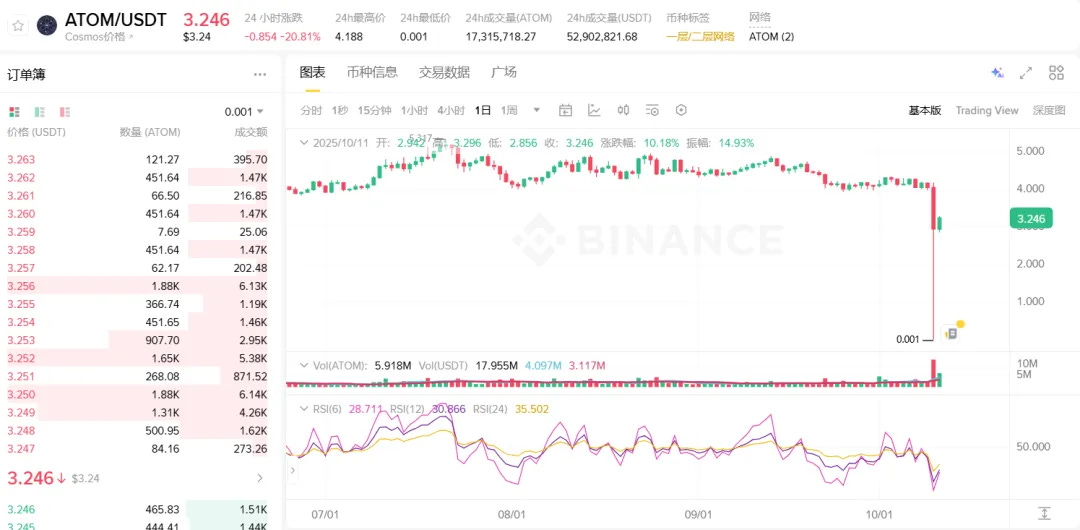This screenshot has height=530, width=1080.
Task: Select the 4小时 chart interval
Action: [x=450, y=110]
